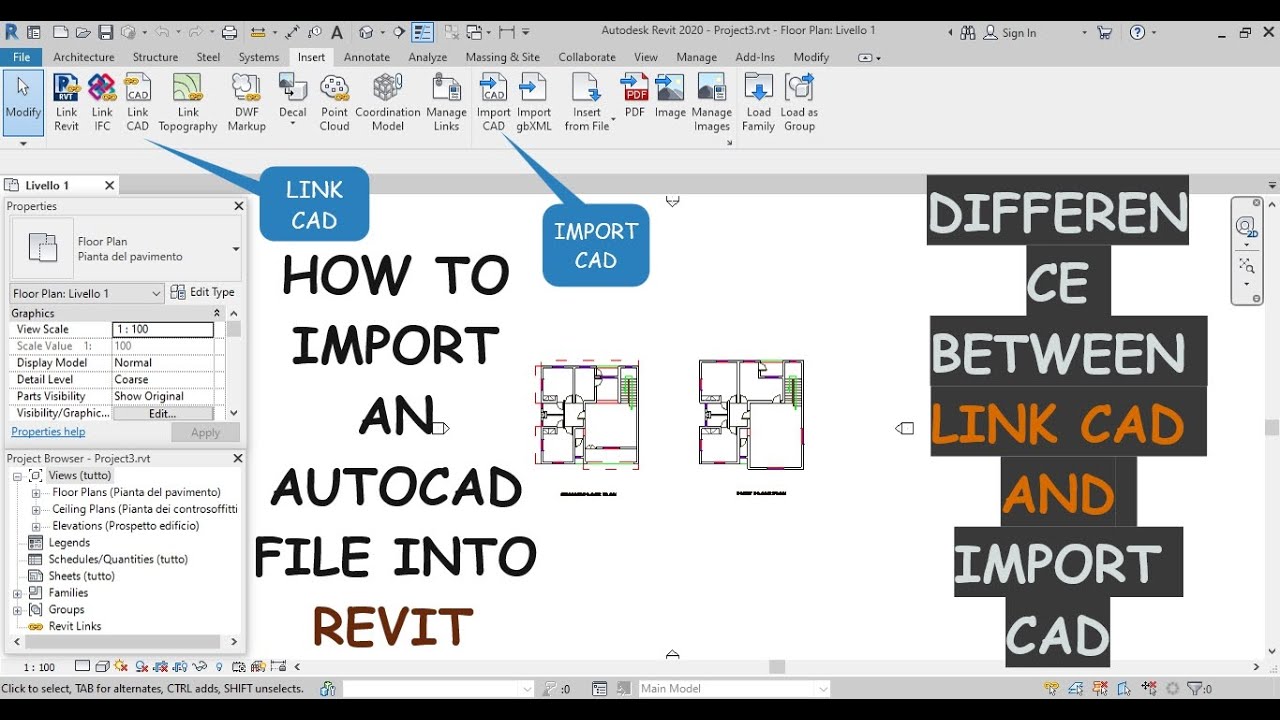This screenshot has width=1280, height=720.
Task: Open the Autodesk App Store cart icon
Action: point(1104,33)
